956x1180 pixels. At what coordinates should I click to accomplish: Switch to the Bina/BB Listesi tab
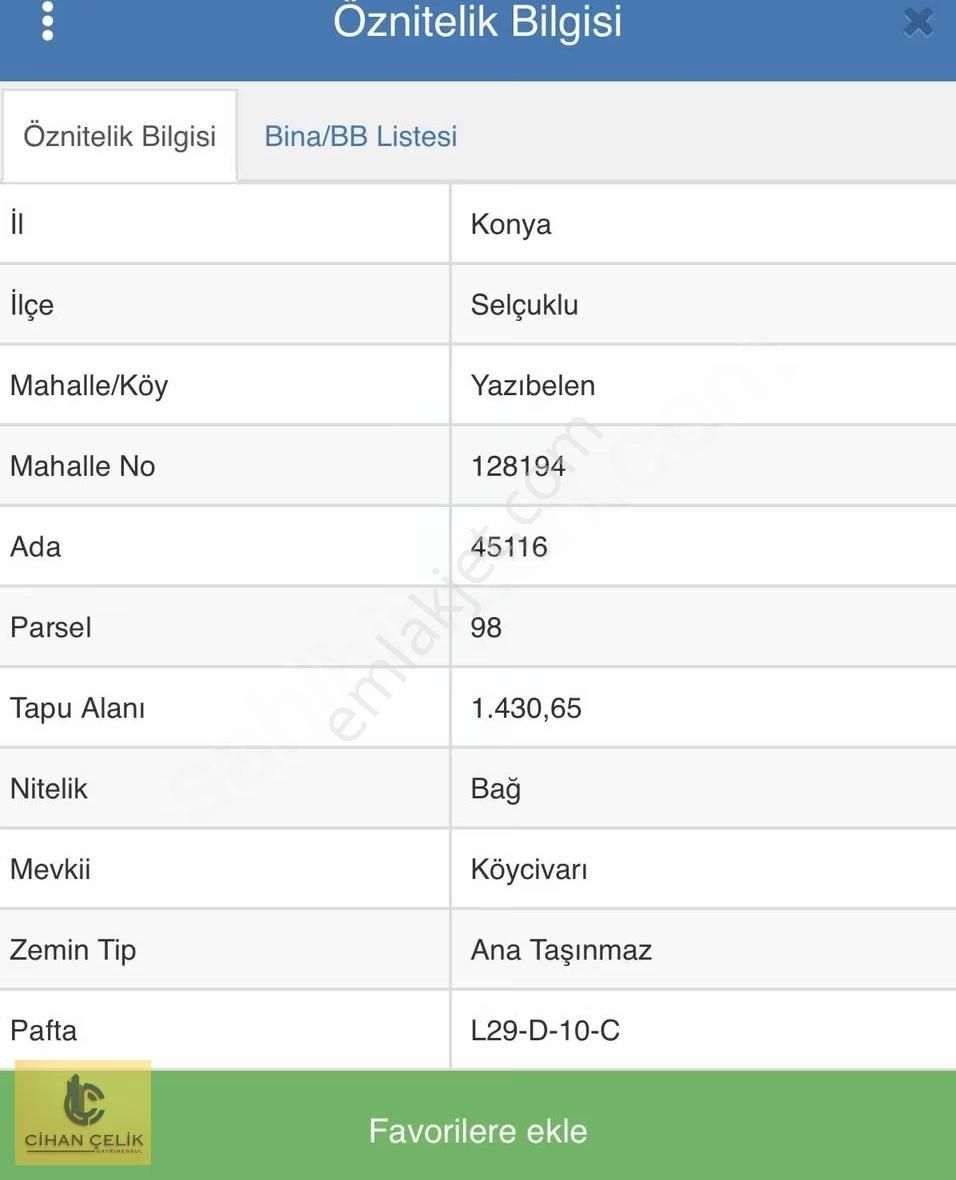point(360,136)
